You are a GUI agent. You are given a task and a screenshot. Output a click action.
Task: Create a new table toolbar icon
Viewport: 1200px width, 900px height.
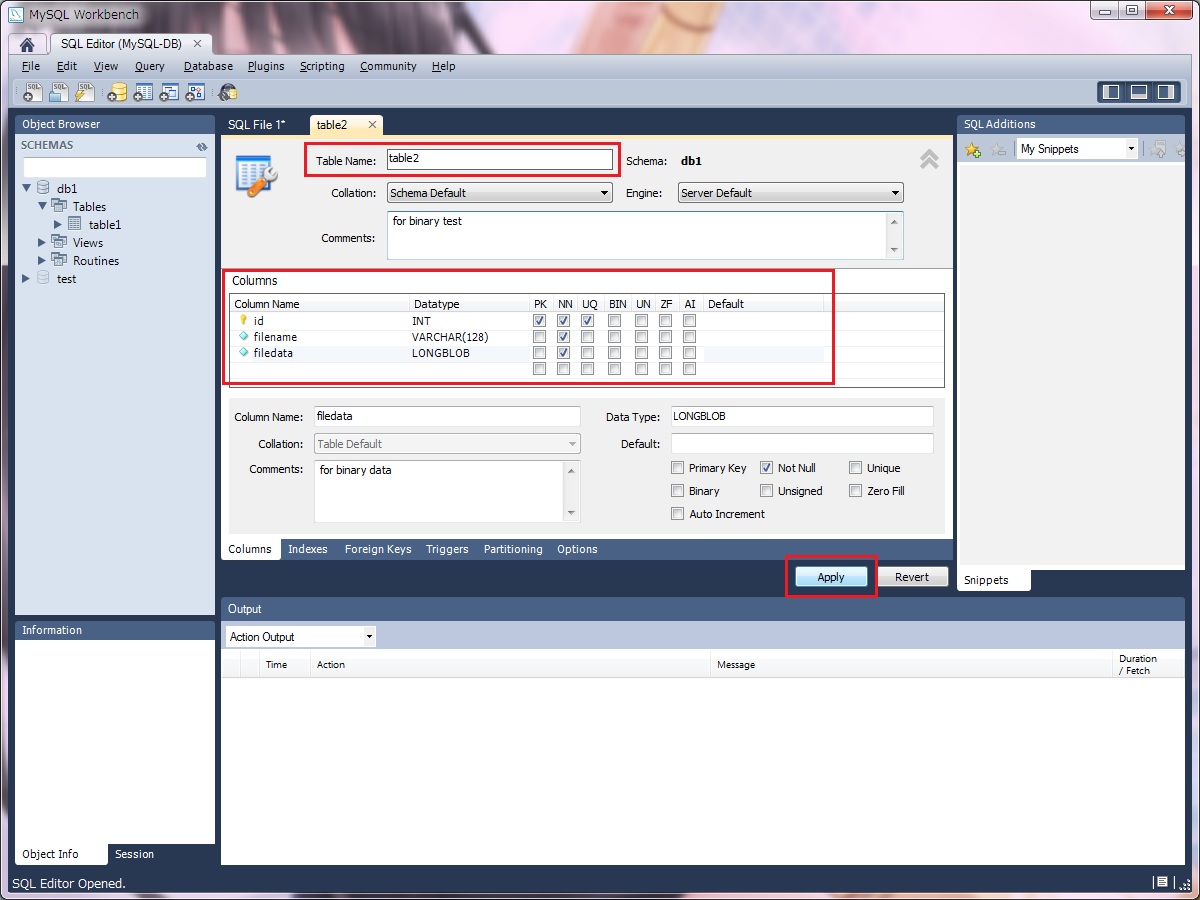point(143,93)
